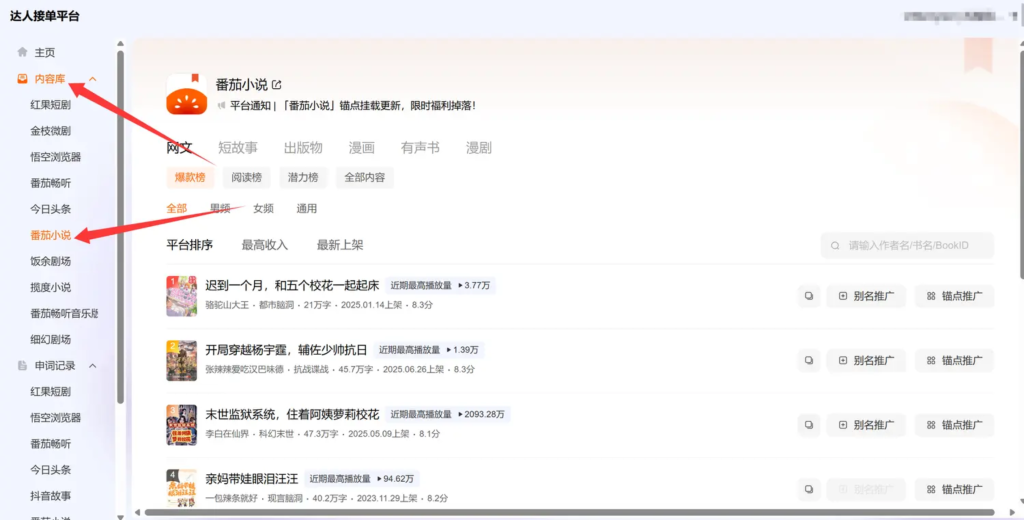
Task: Open 番茄畅听 under 内容库
Action: tap(50, 183)
